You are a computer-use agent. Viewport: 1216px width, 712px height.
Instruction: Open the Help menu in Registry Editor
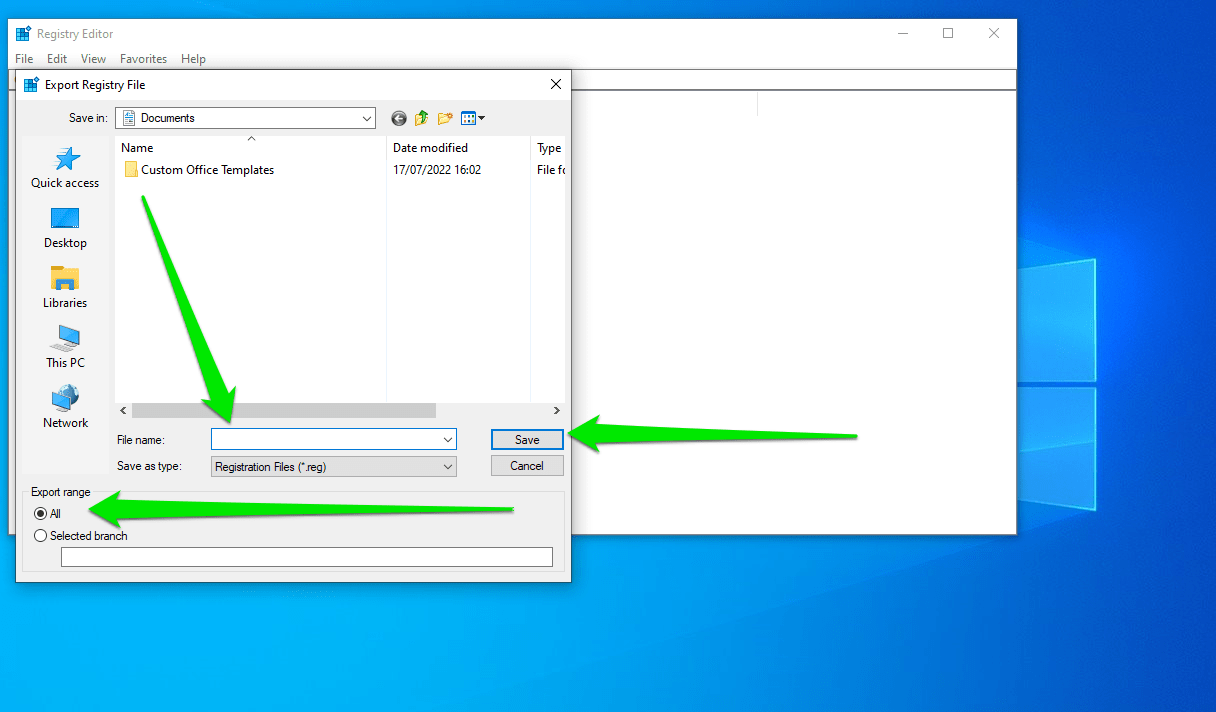pyautogui.click(x=193, y=59)
